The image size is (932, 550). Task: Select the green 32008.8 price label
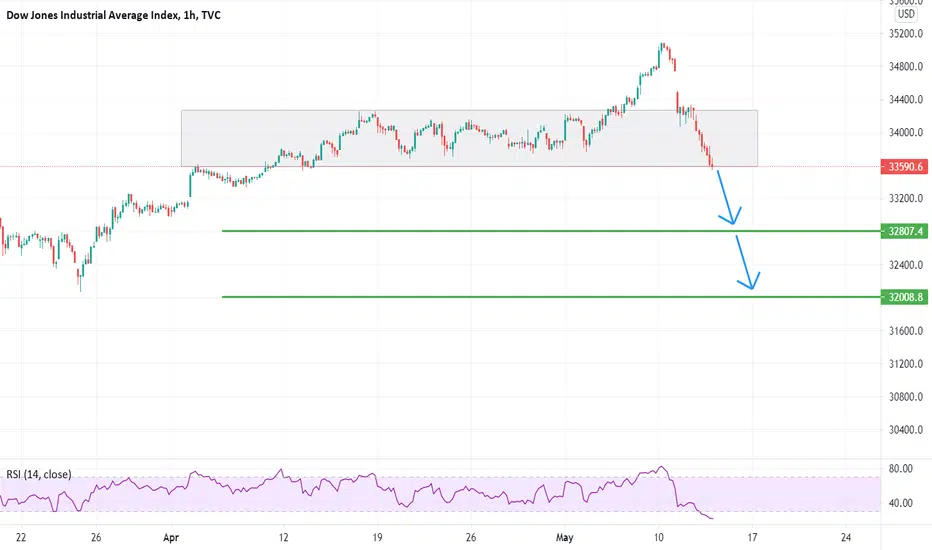point(905,297)
